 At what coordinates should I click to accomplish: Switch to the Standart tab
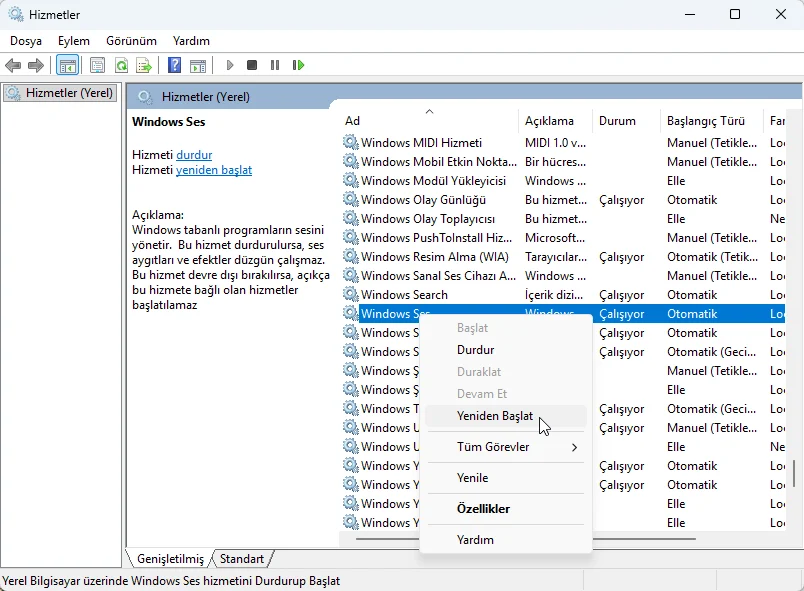click(x=242, y=559)
